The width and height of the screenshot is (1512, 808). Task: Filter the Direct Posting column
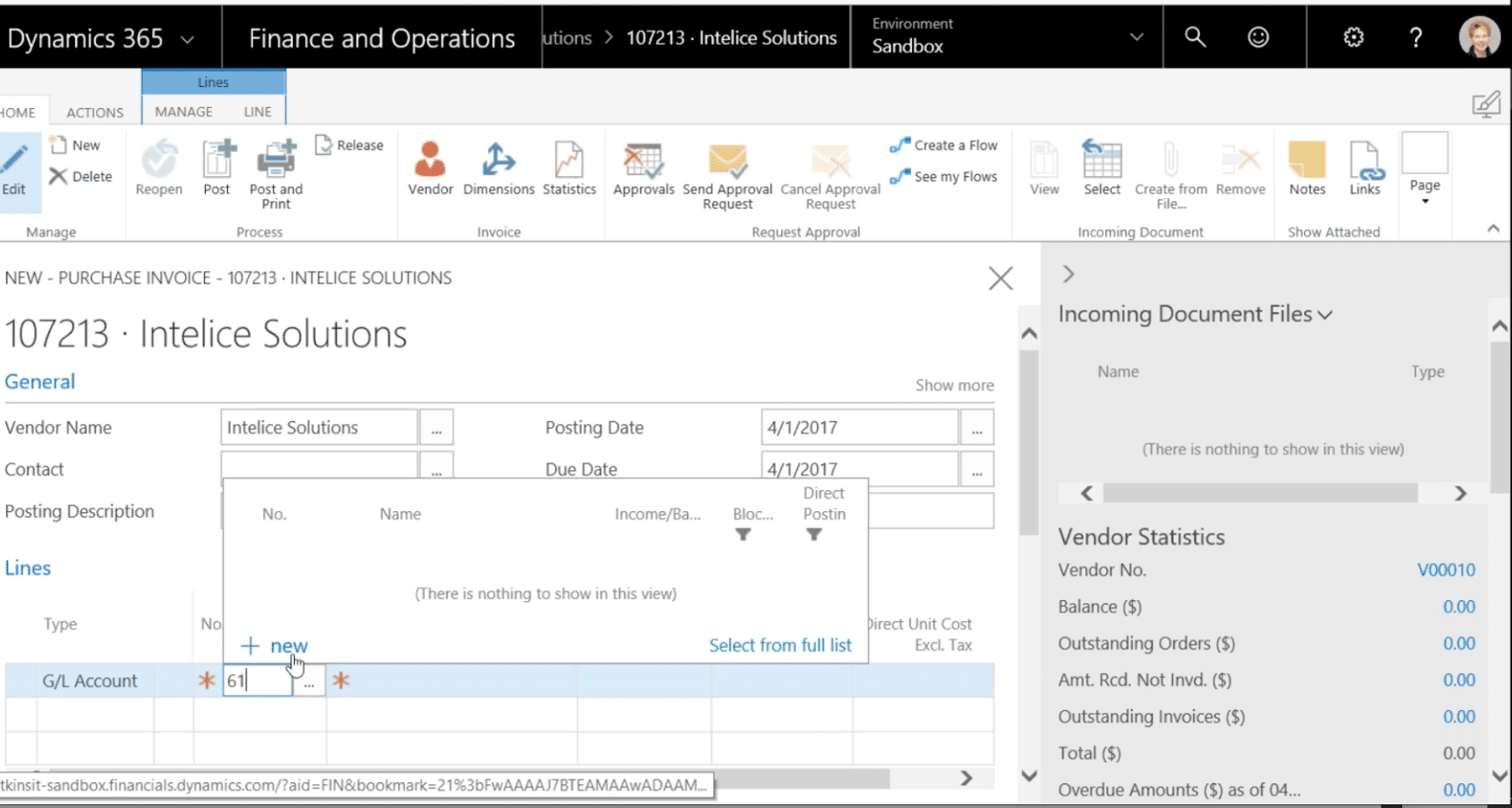click(814, 535)
